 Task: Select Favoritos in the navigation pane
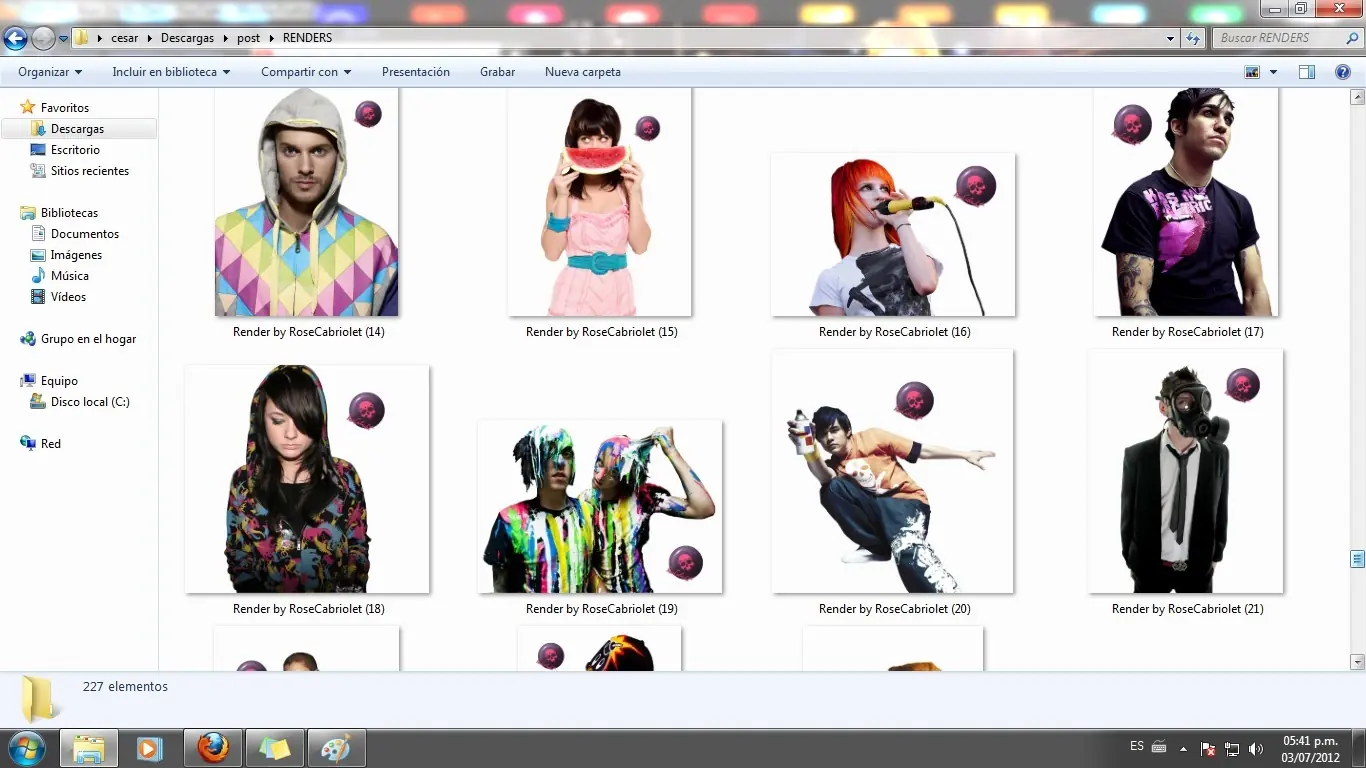(x=65, y=108)
